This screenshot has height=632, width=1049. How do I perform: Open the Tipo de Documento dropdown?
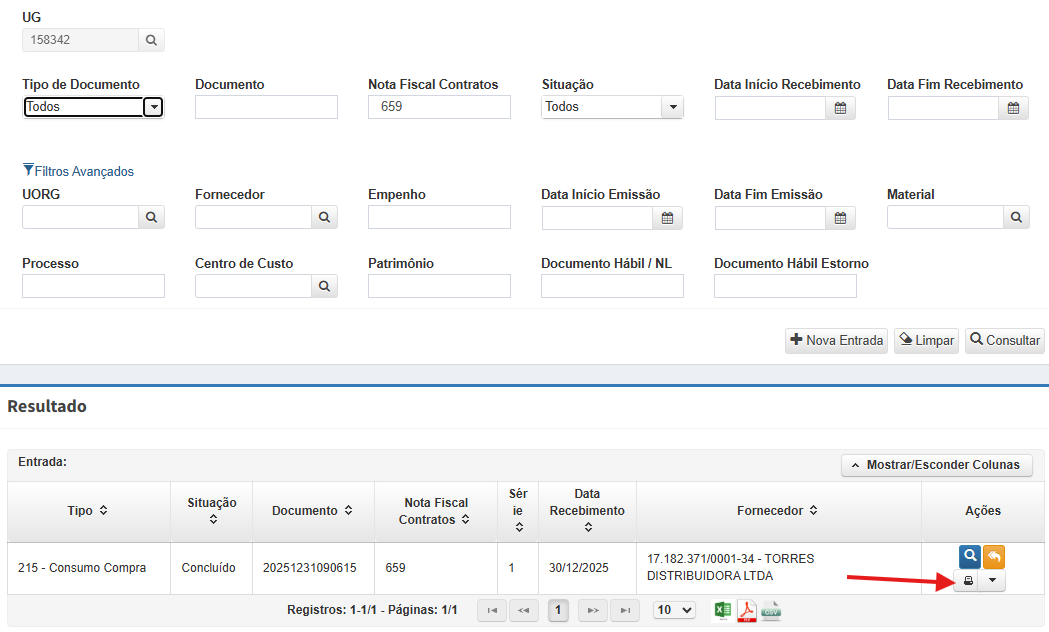(x=153, y=107)
